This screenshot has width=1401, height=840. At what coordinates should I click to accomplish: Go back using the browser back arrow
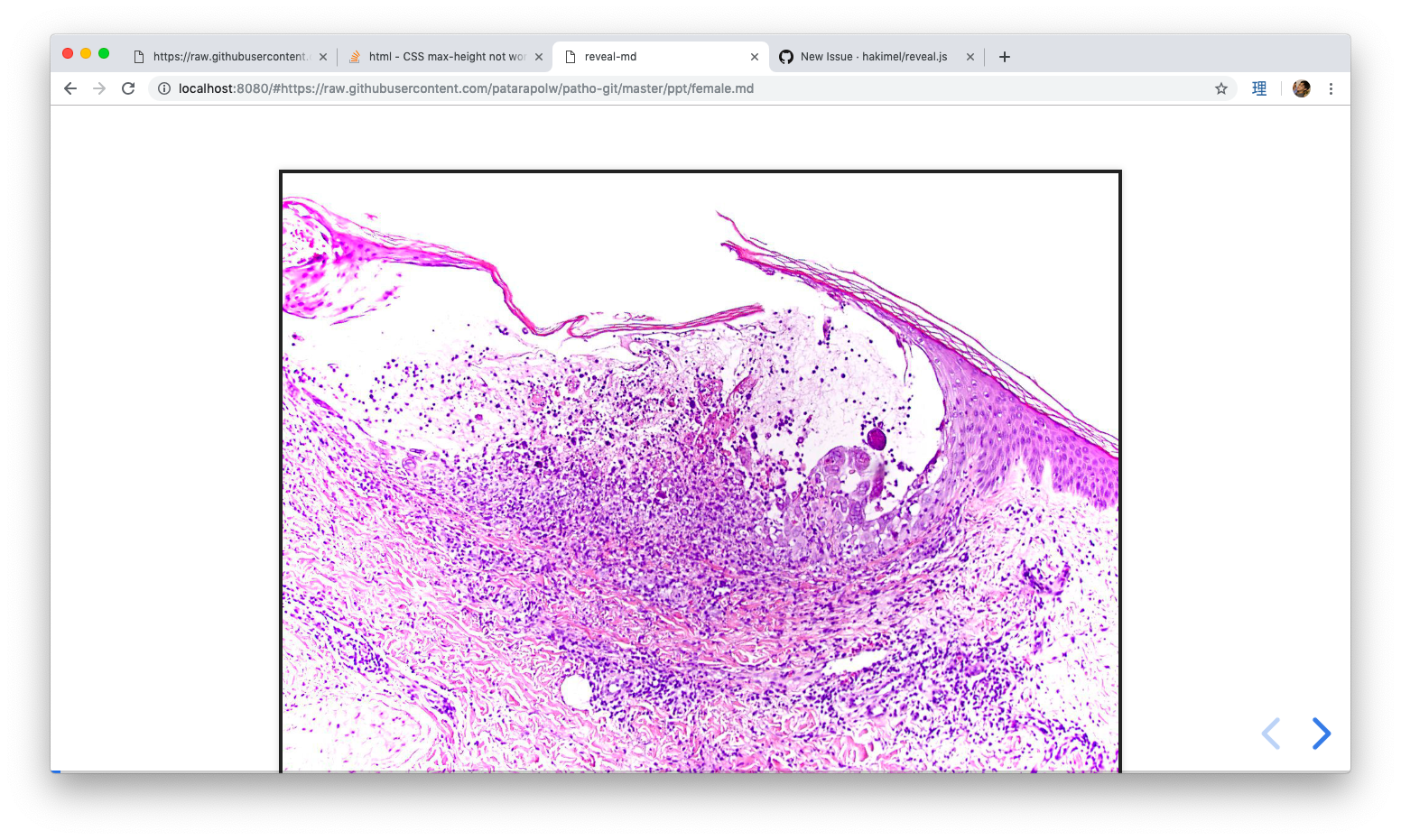point(70,88)
